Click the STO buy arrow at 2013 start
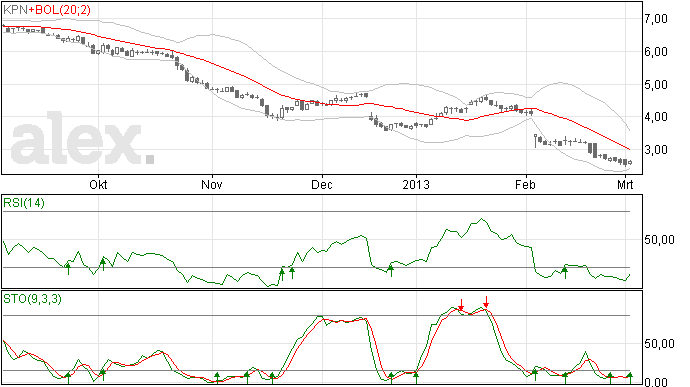The height and width of the screenshot is (387, 690). tap(416, 378)
